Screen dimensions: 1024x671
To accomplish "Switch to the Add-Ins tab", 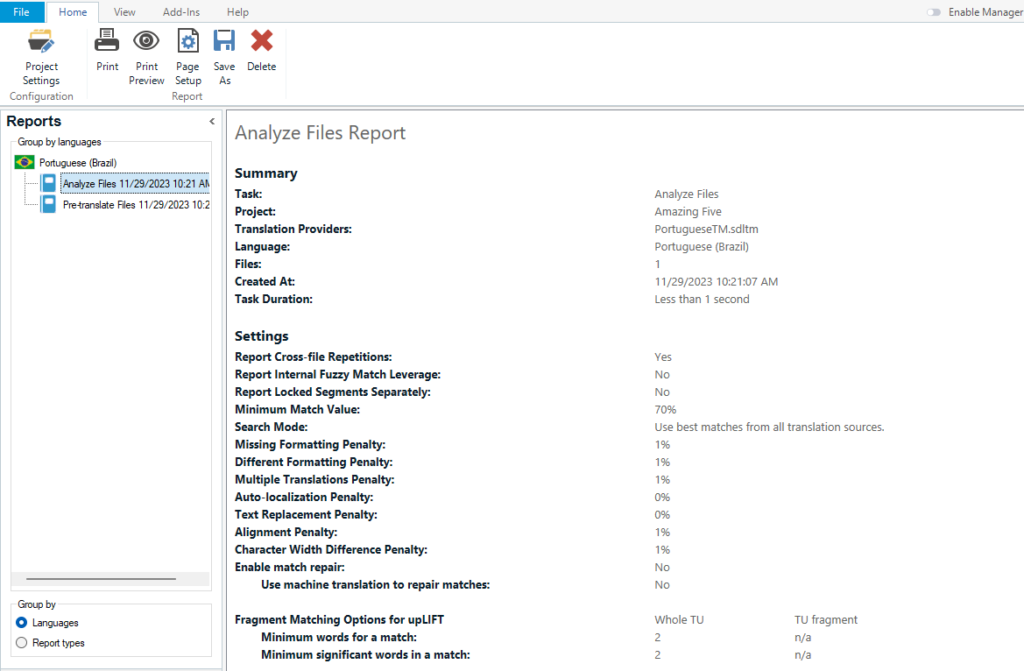I will (180, 12).
